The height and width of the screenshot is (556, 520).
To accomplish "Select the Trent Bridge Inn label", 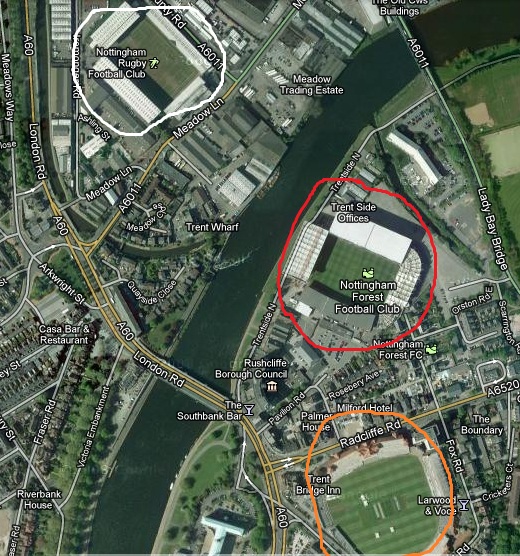I will 319,485.
